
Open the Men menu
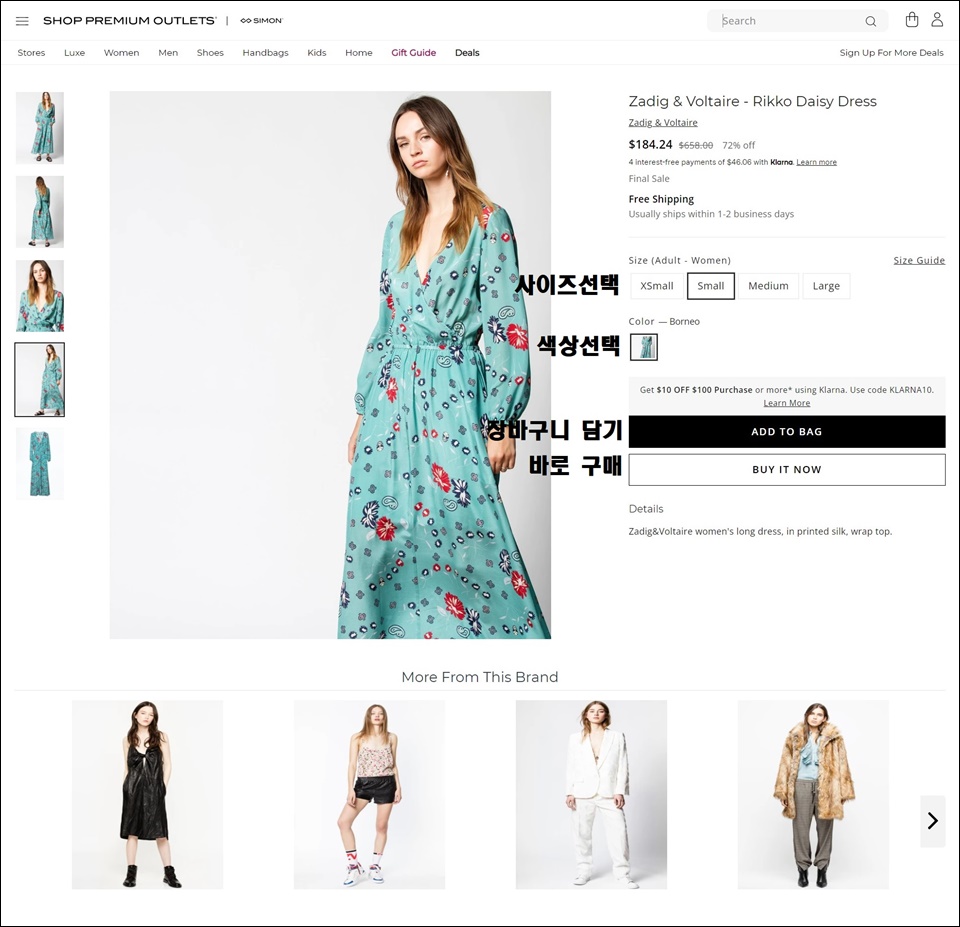pyautogui.click(x=168, y=53)
